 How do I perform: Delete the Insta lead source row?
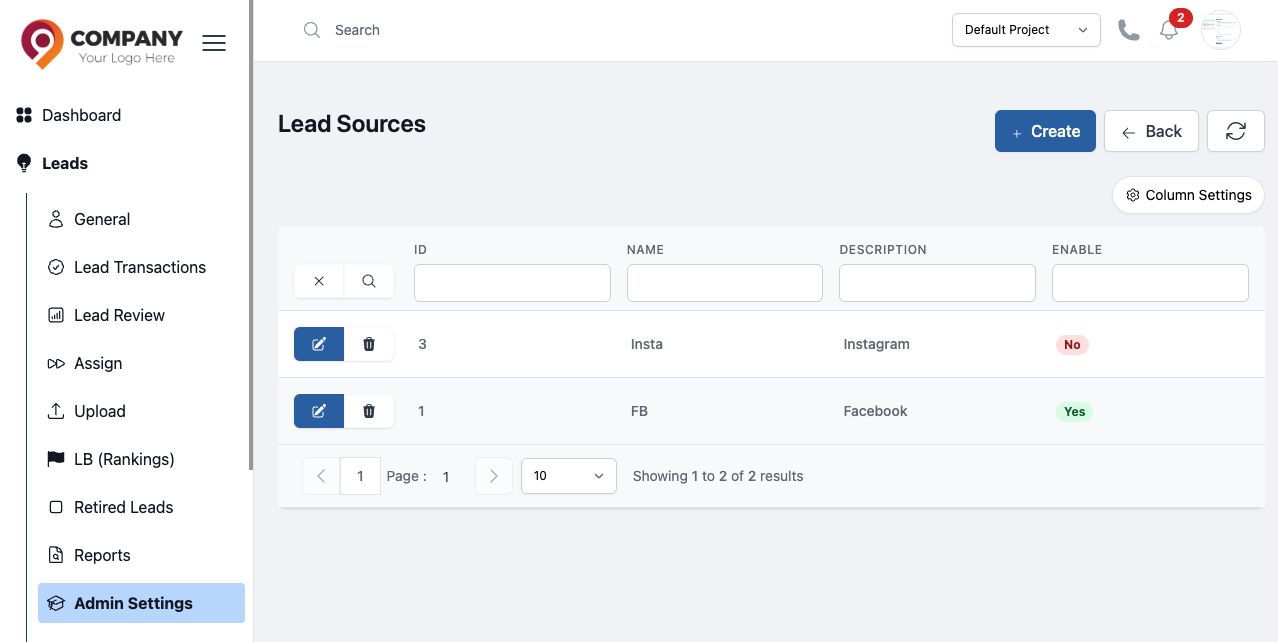(x=369, y=344)
